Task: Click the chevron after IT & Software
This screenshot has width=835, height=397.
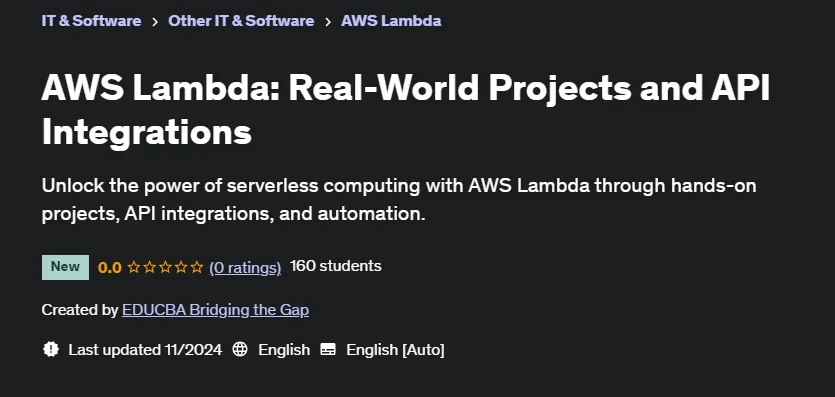Action: point(154,22)
